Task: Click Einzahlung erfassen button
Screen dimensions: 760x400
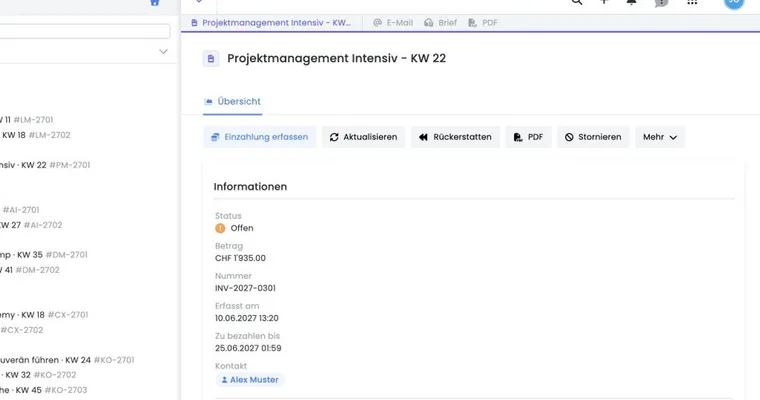Action: (x=260, y=137)
